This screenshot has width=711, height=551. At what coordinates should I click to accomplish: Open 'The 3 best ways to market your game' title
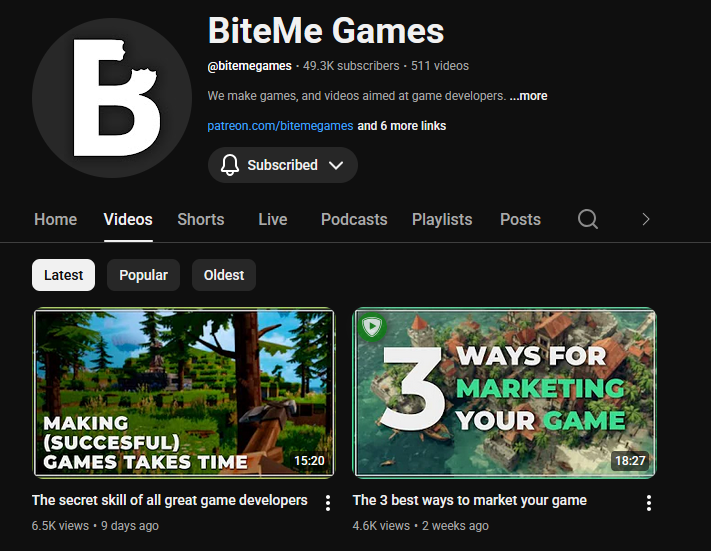tap(470, 500)
